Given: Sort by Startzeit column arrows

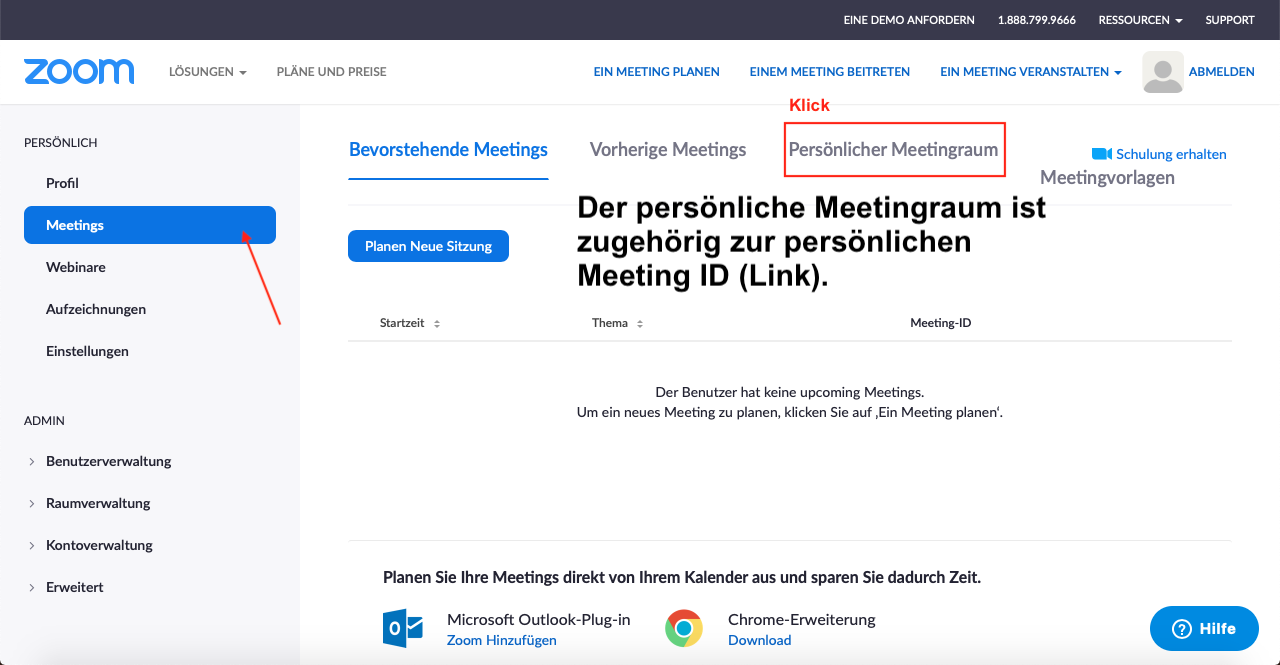Looking at the screenshot, I should (x=437, y=324).
